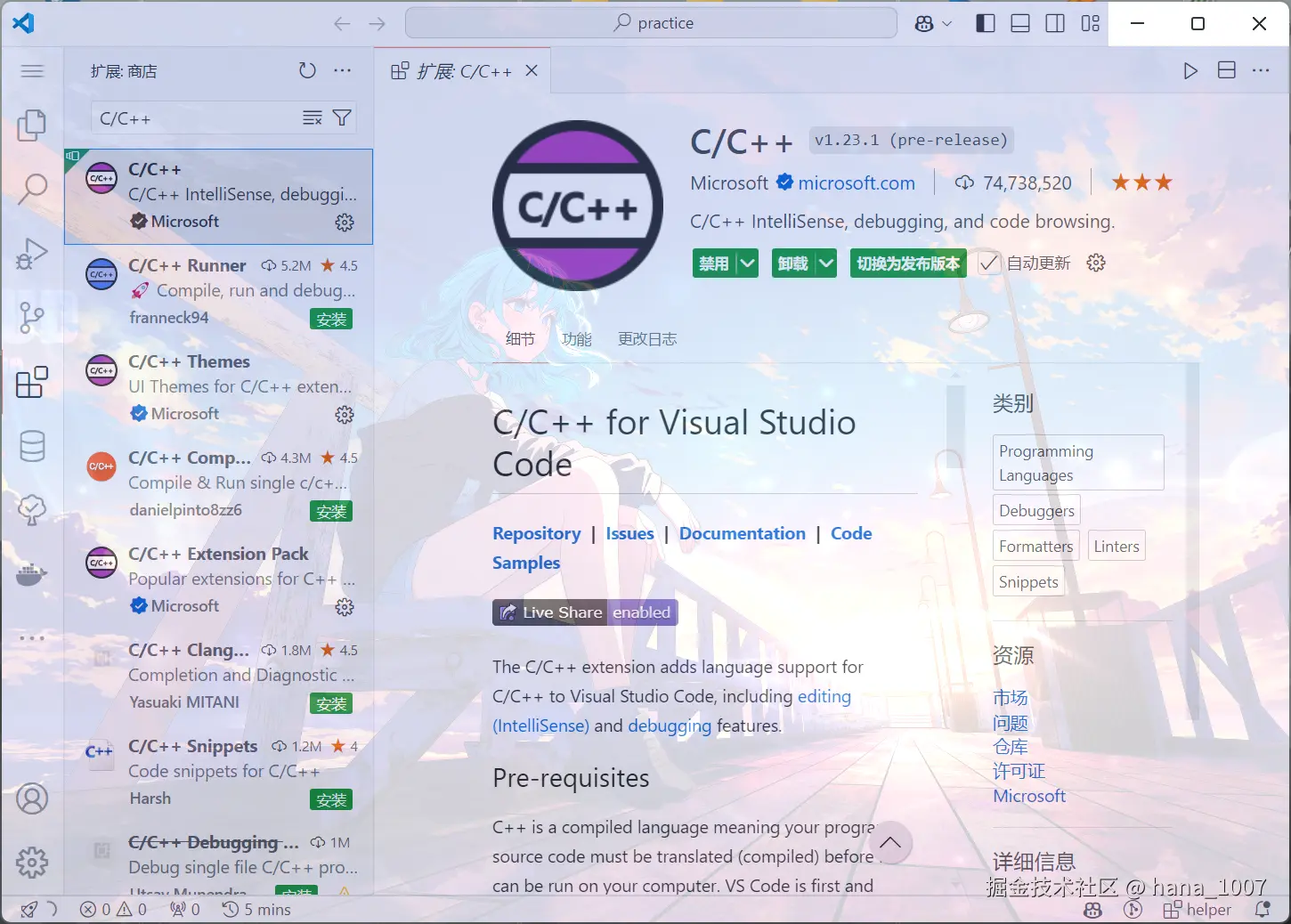Customize layout options button
The width and height of the screenshot is (1291, 924).
[1091, 24]
